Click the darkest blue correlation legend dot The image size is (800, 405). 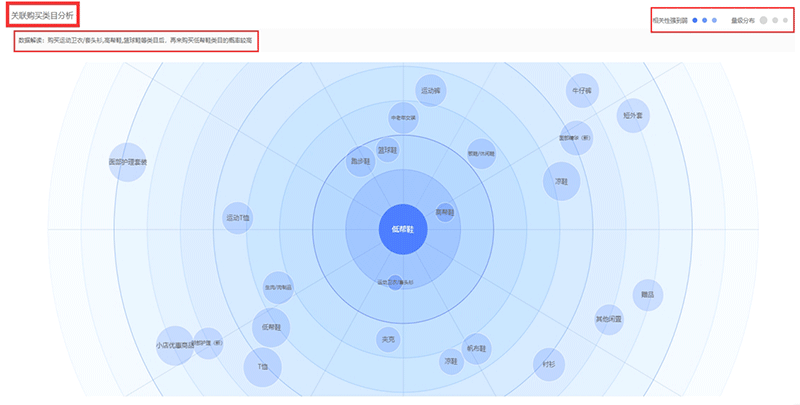(695, 20)
